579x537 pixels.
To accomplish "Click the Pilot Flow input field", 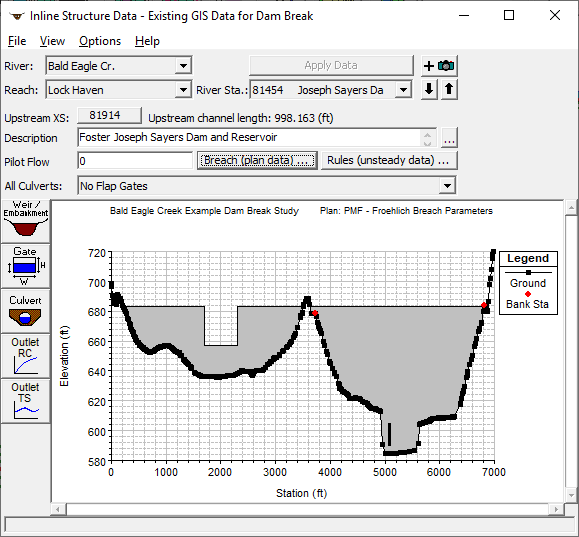I will pyautogui.click(x=135, y=161).
